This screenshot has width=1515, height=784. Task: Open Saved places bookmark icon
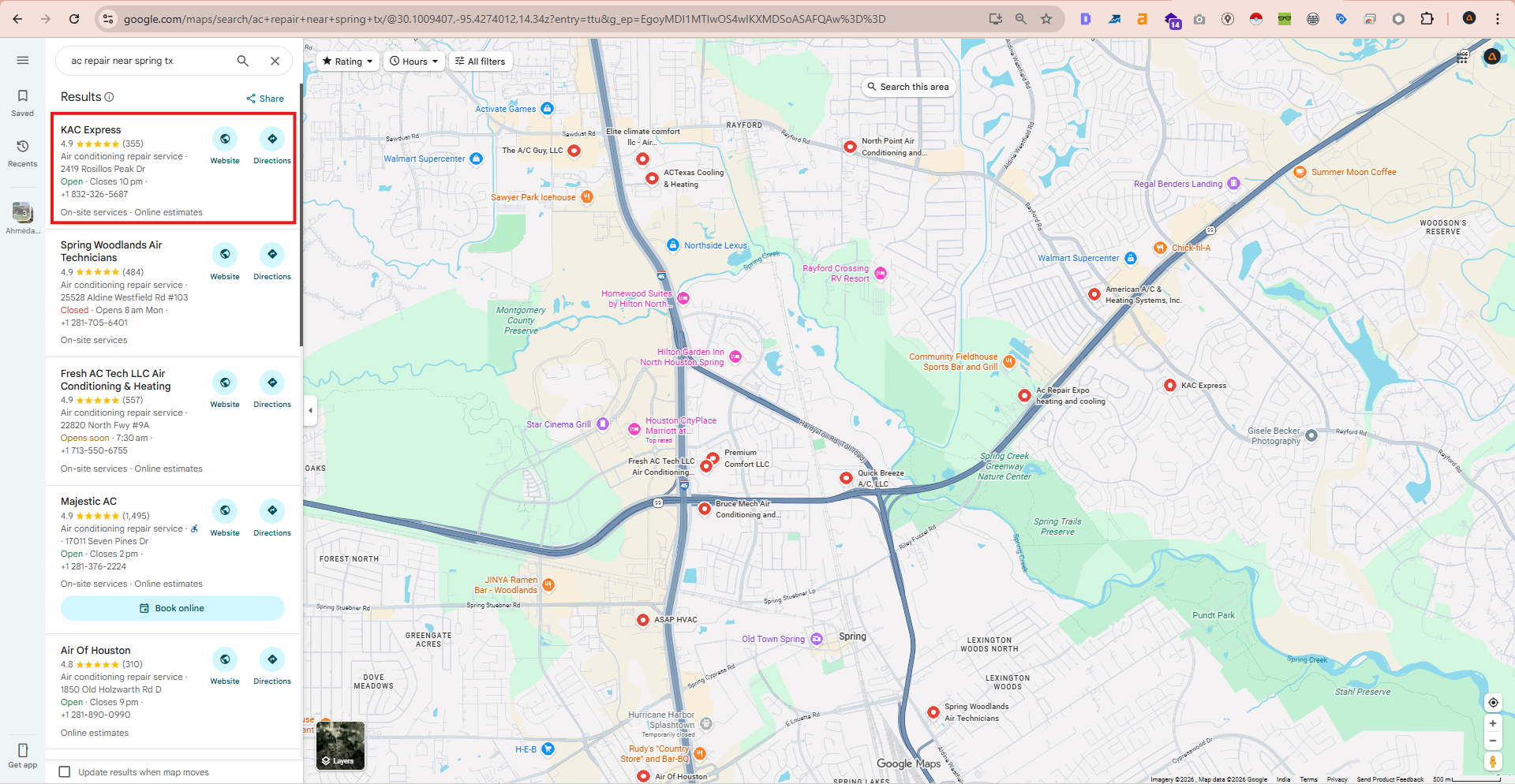tap(23, 96)
